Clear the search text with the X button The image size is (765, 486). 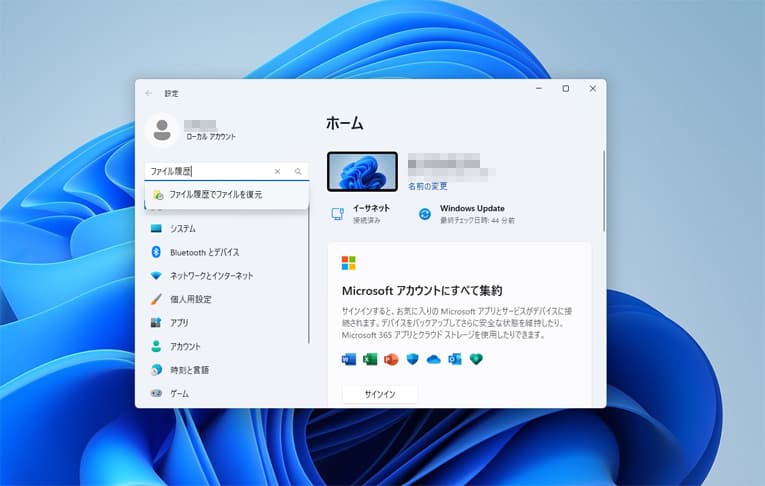point(278,172)
